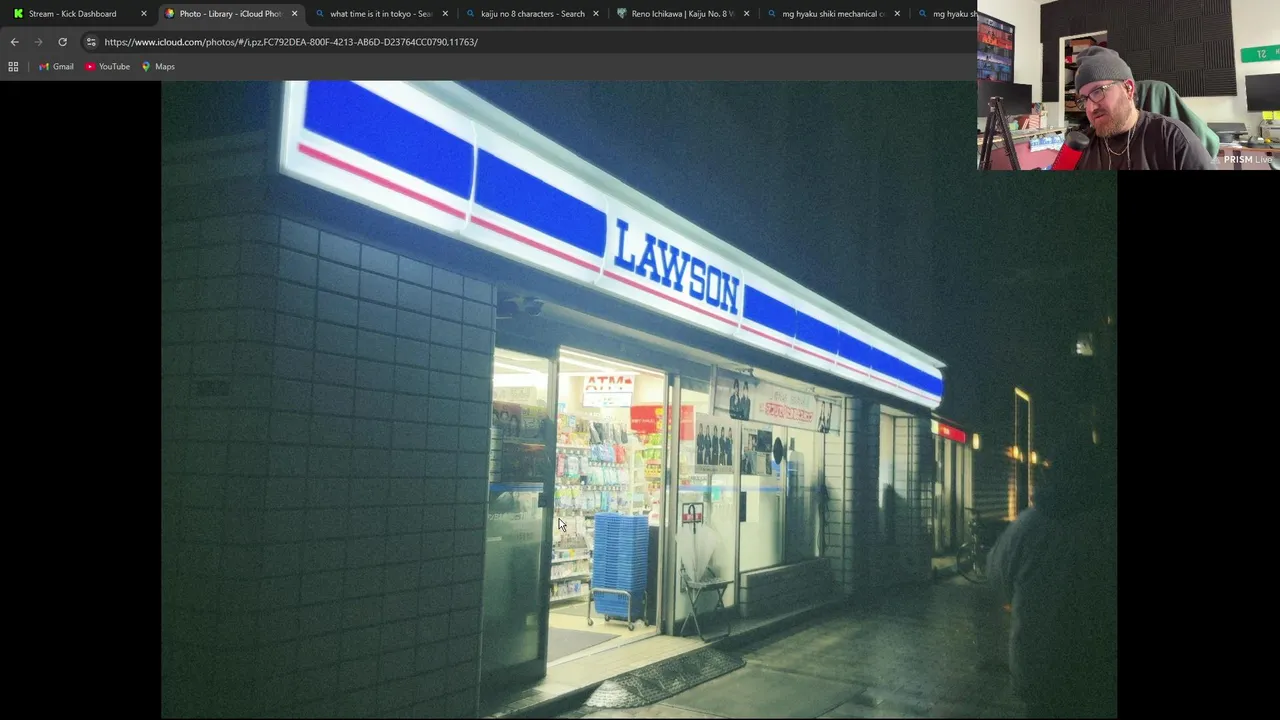Go back with the browser back arrow
Viewport: 1280px width, 720px height.
pos(14,42)
